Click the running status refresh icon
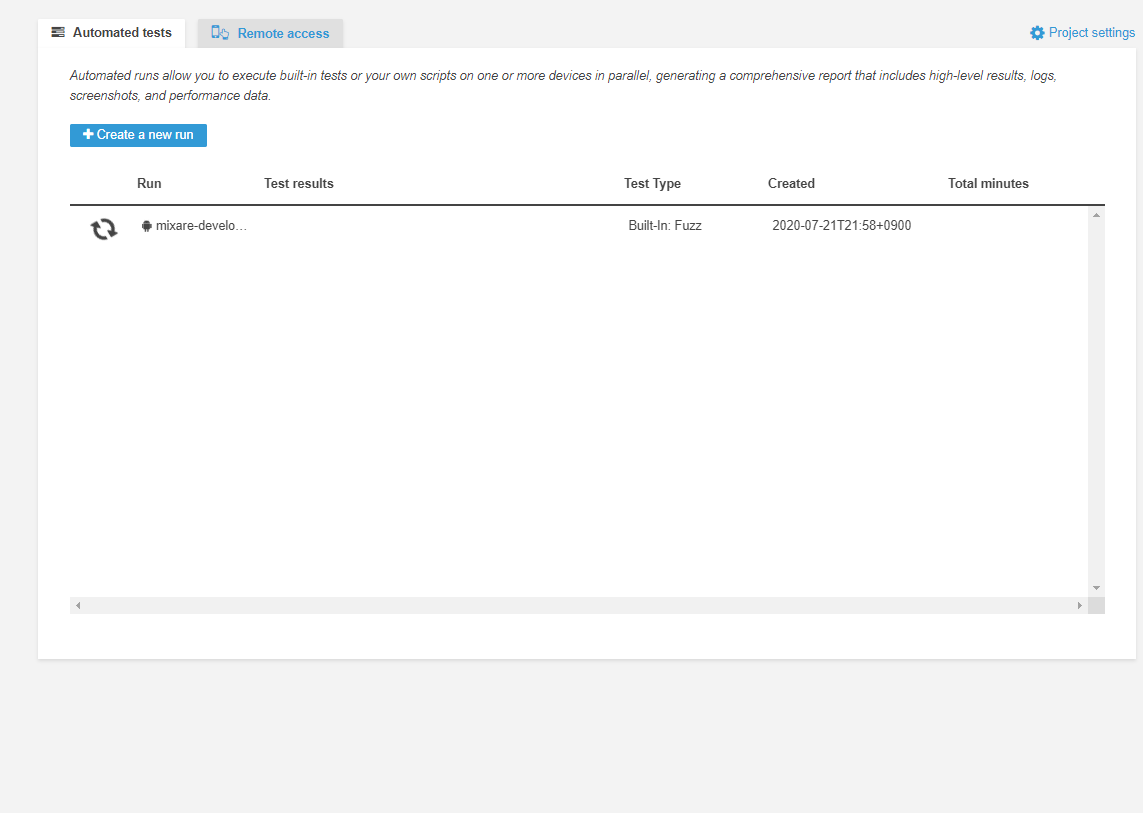1143x813 pixels. point(104,229)
